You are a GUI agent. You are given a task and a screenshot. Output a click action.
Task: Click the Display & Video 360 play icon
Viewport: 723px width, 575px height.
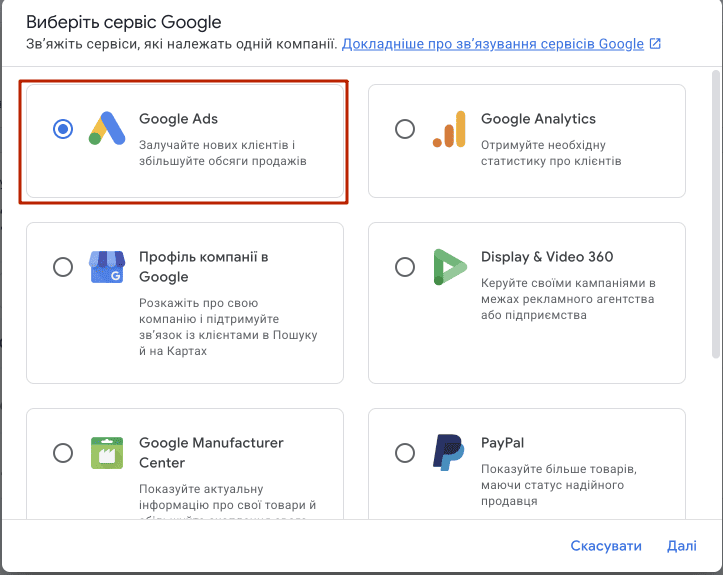pos(450,267)
